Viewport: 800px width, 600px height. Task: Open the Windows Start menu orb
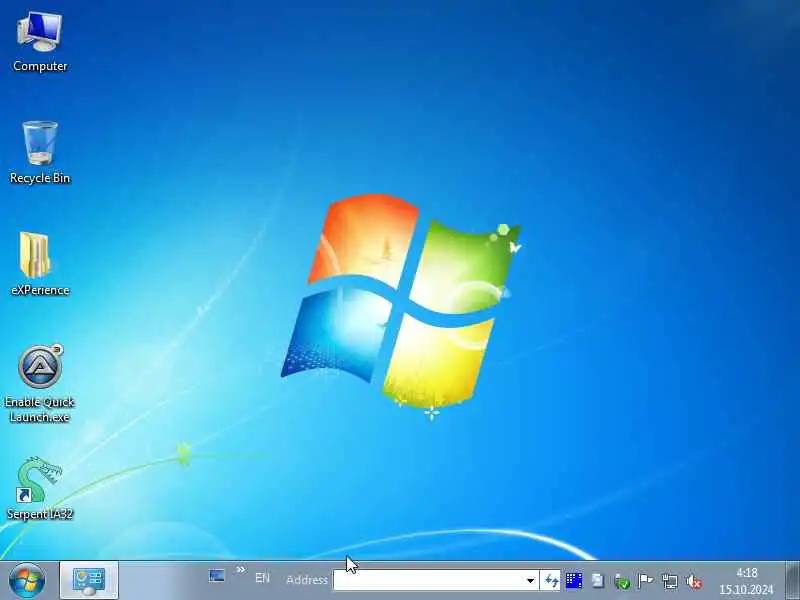point(27,581)
